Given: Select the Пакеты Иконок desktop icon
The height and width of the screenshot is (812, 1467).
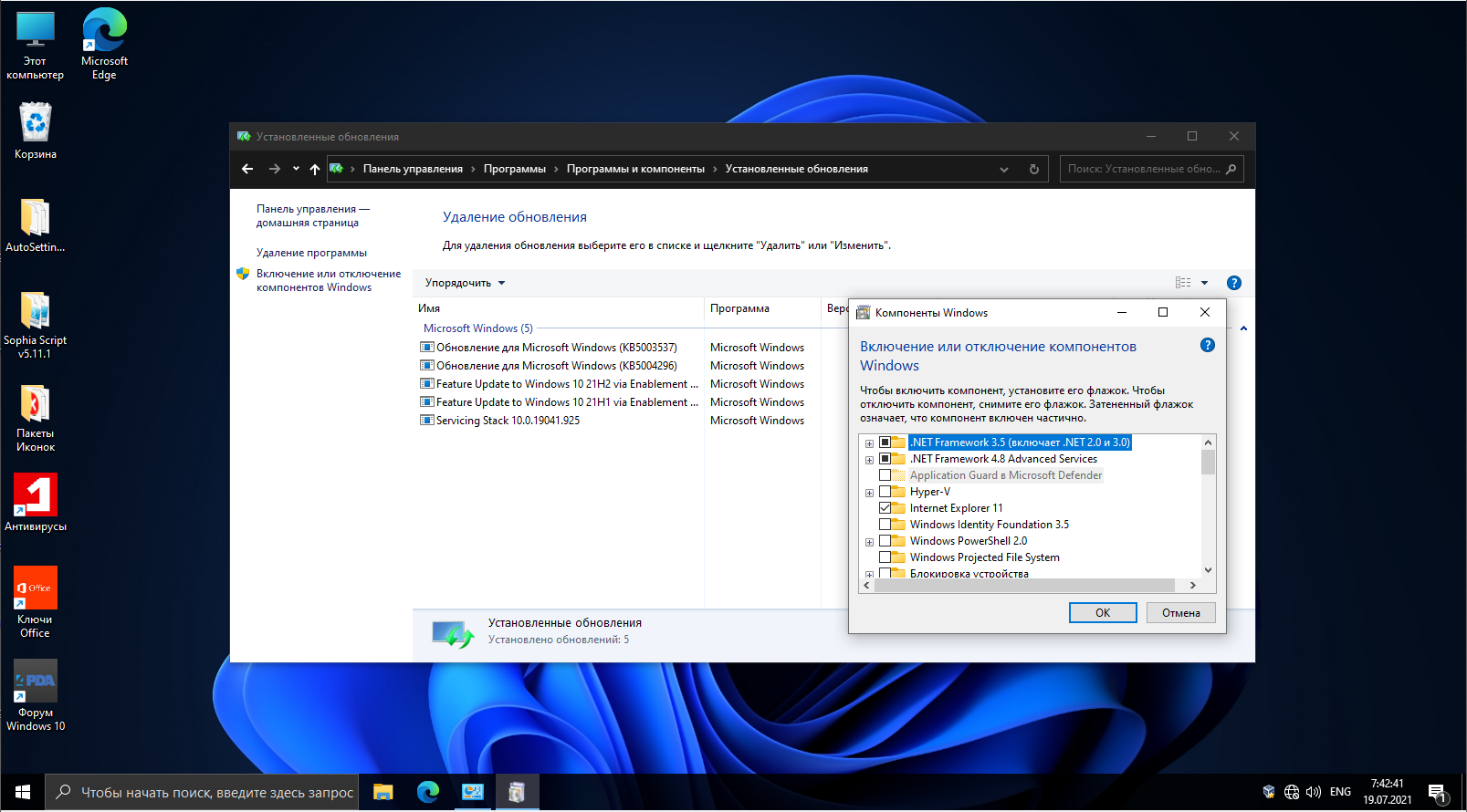Looking at the screenshot, I should point(35,418).
